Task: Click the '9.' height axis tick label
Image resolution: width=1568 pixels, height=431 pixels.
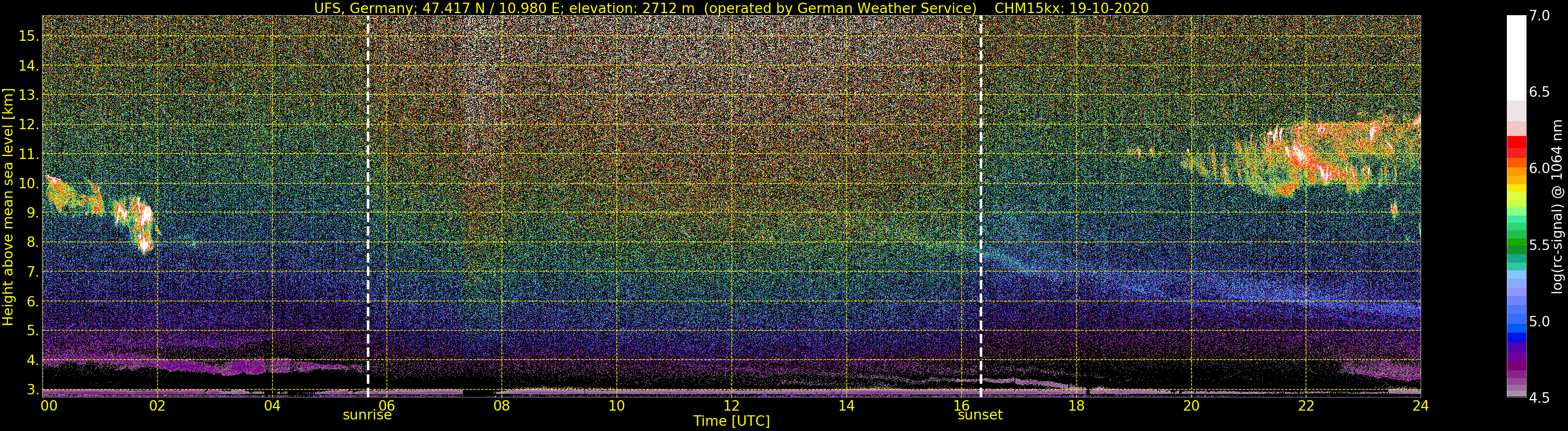Action: point(32,213)
